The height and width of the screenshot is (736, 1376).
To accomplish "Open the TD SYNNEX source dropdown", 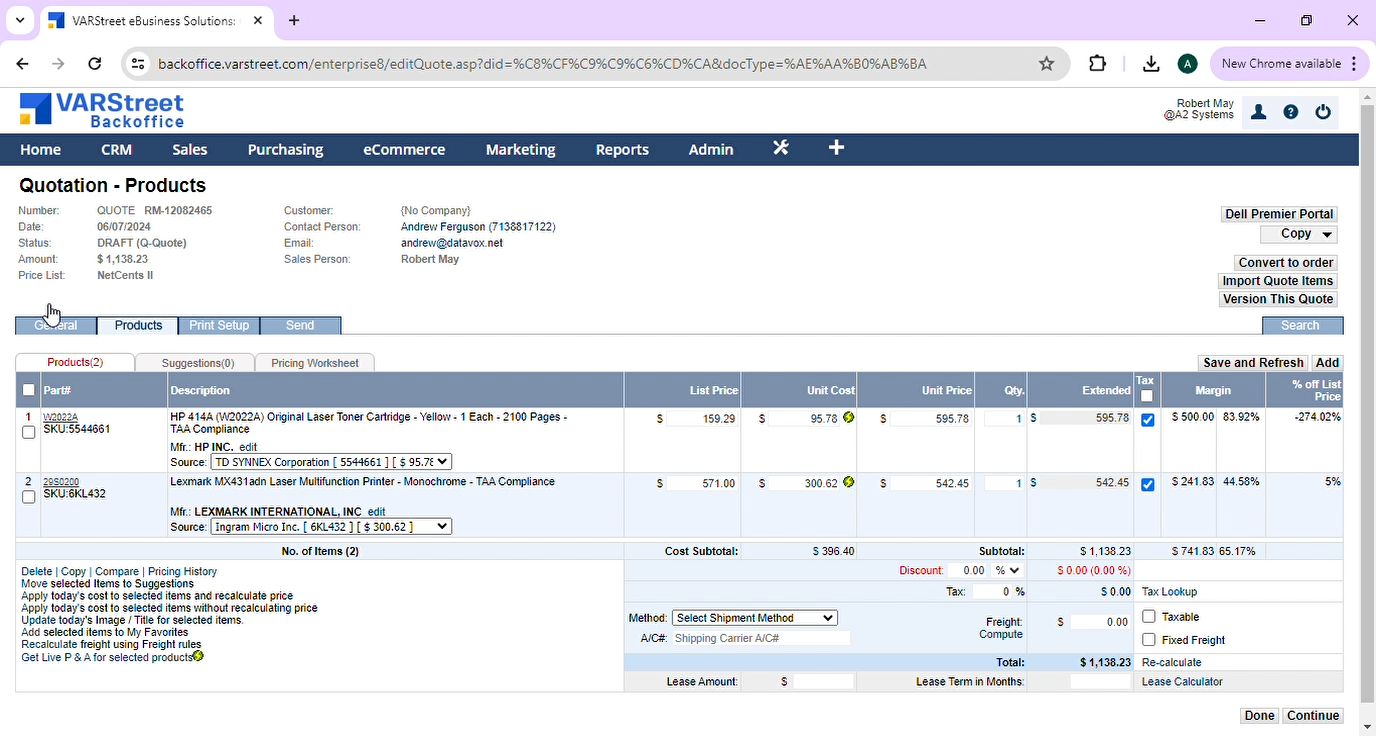I will click(331, 462).
